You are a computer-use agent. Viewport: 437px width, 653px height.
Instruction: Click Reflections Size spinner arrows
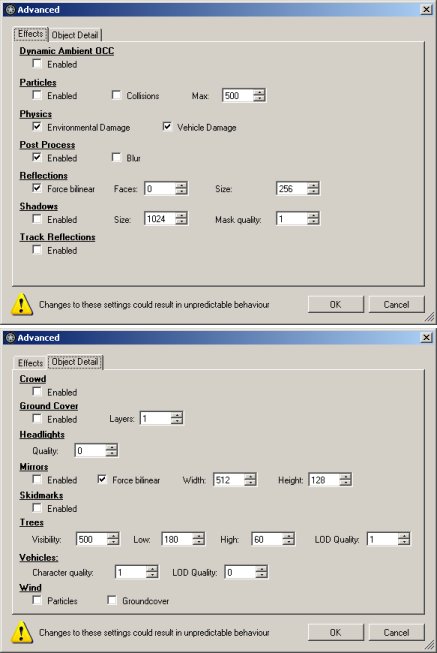313,189
